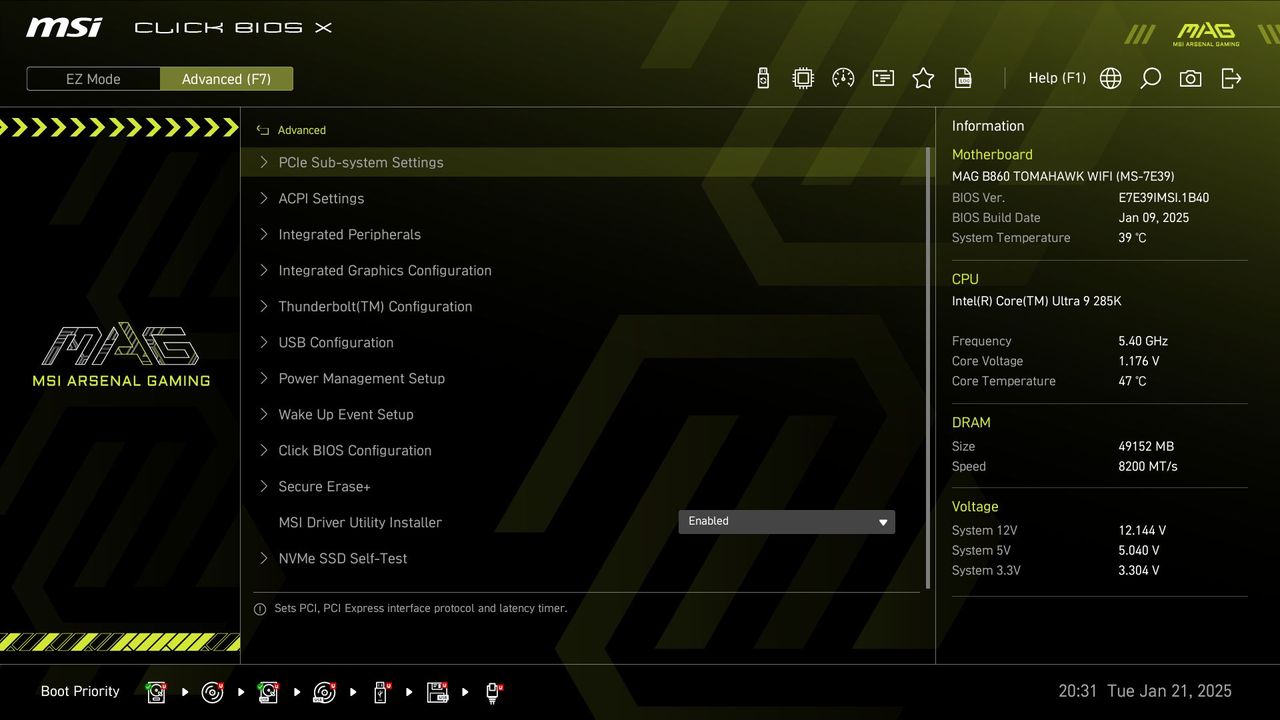Open the CPU chip settings icon
The height and width of the screenshot is (720, 1280).
[803, 78]
